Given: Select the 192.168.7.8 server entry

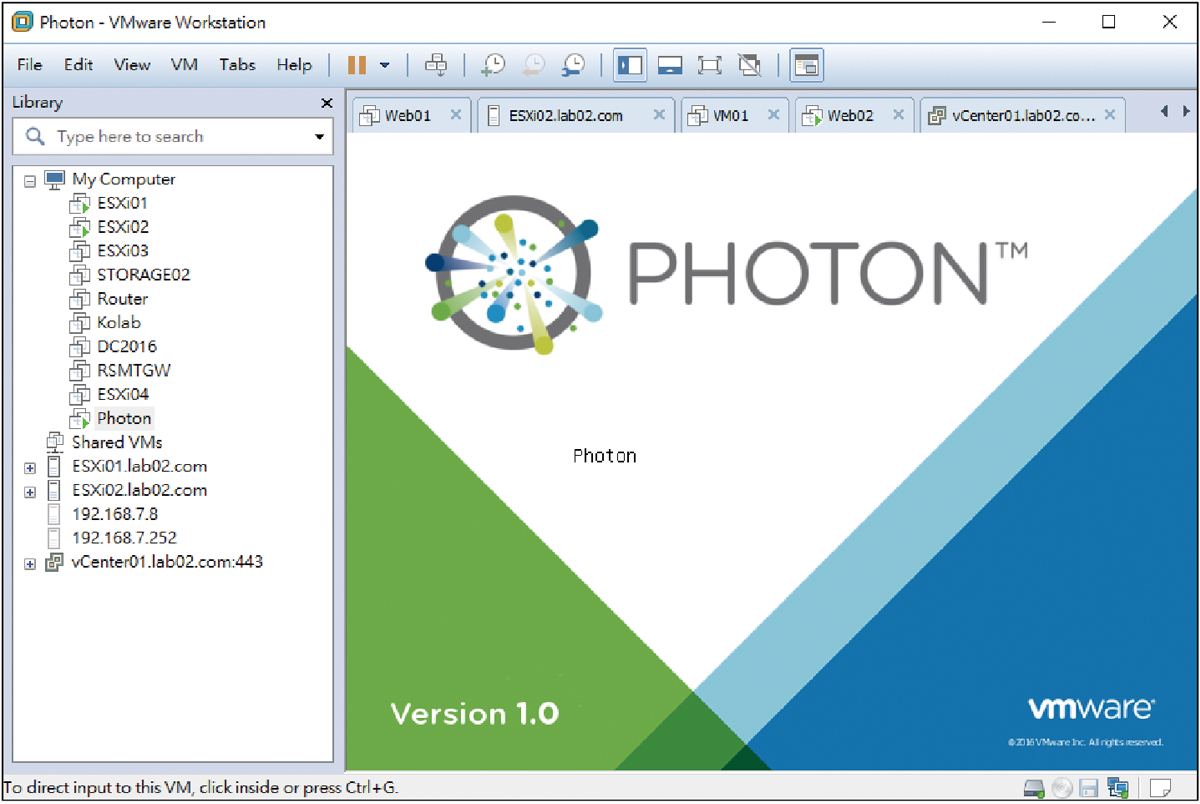Looking at the screenshot, I should pyautogui.click(x=115, y=515).
